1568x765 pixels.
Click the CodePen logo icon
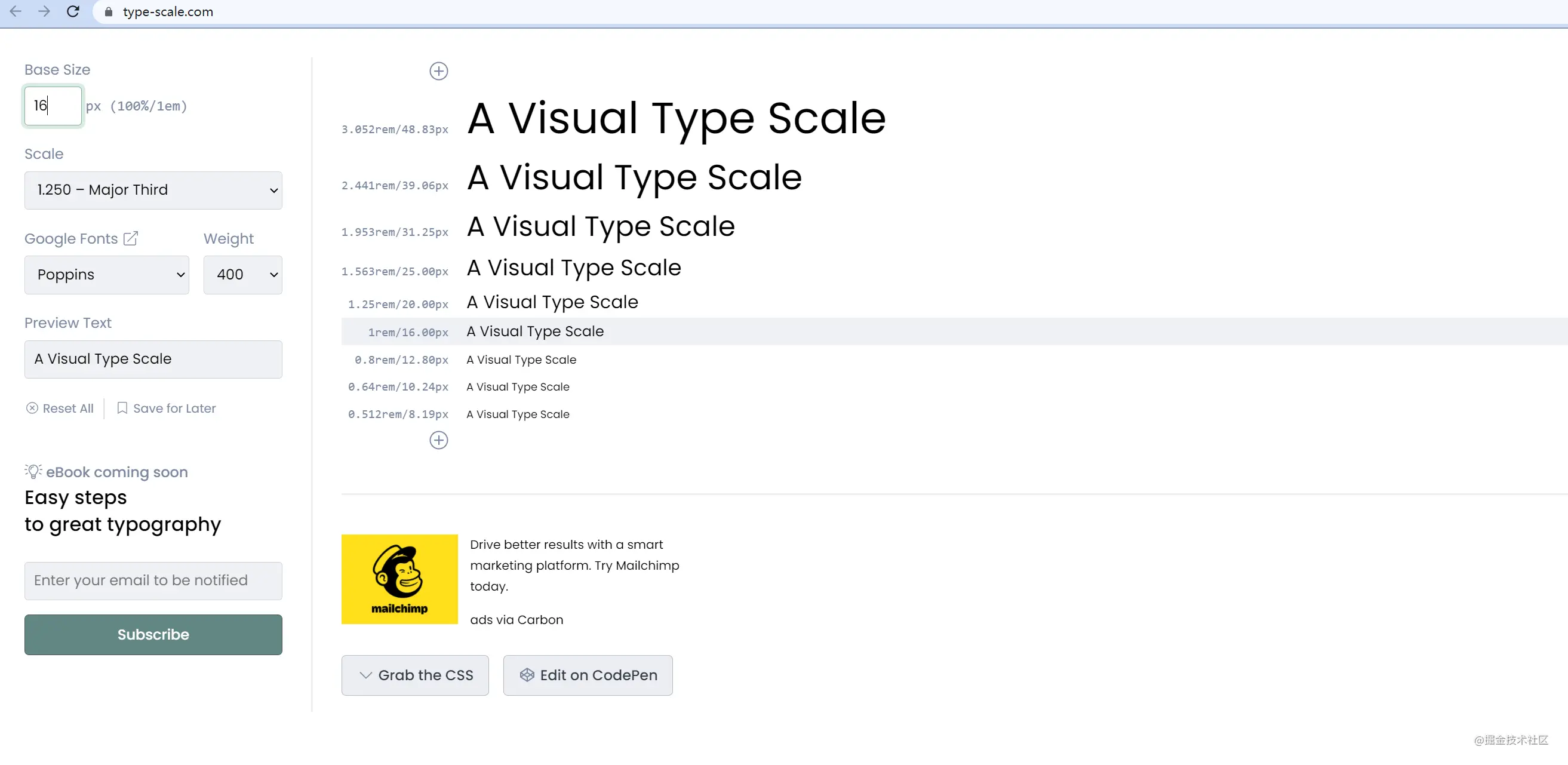[x=527, y=674]
